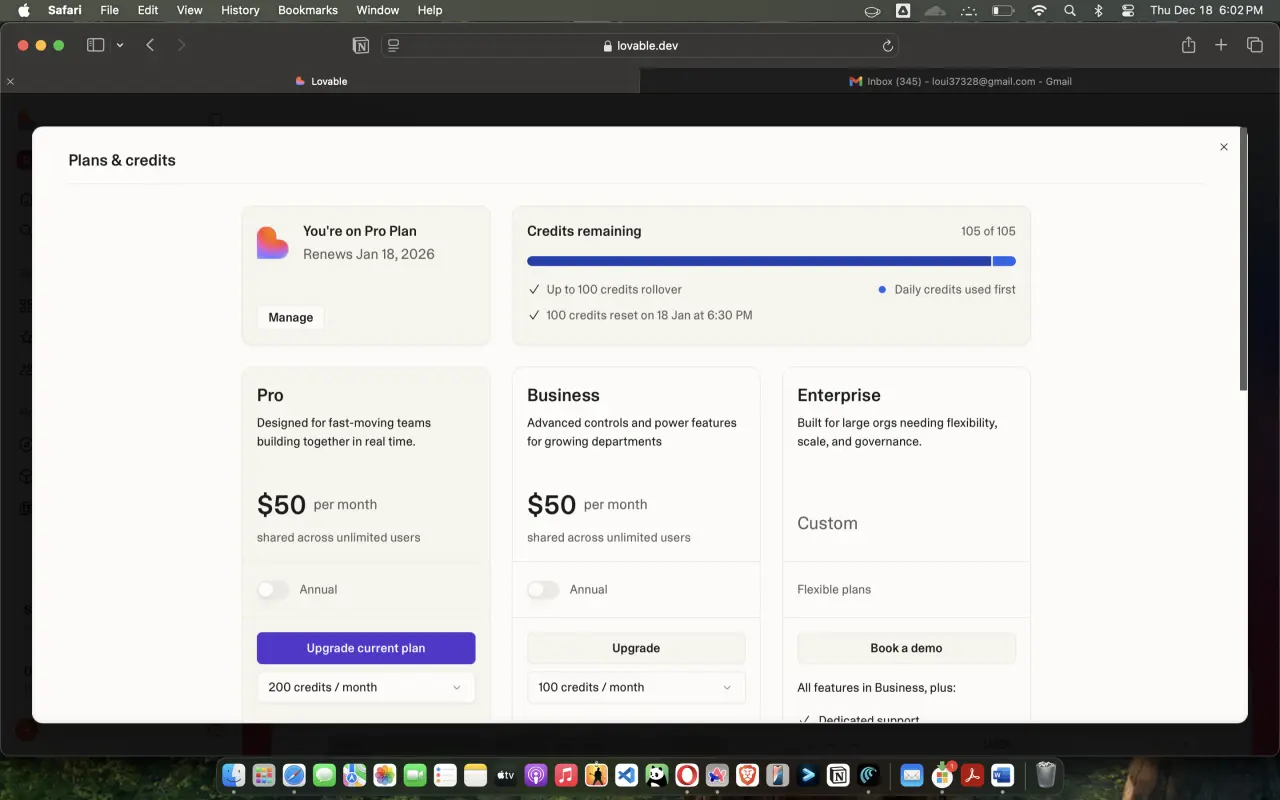1280x800 pixels.
Task: Click the Enterprise 'Custom' price text
Action: (x=827, y=523)
